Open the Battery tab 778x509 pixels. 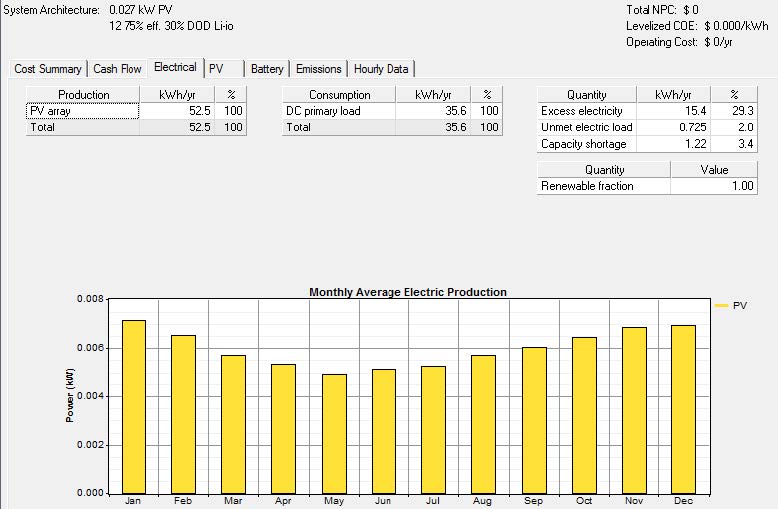267,69
